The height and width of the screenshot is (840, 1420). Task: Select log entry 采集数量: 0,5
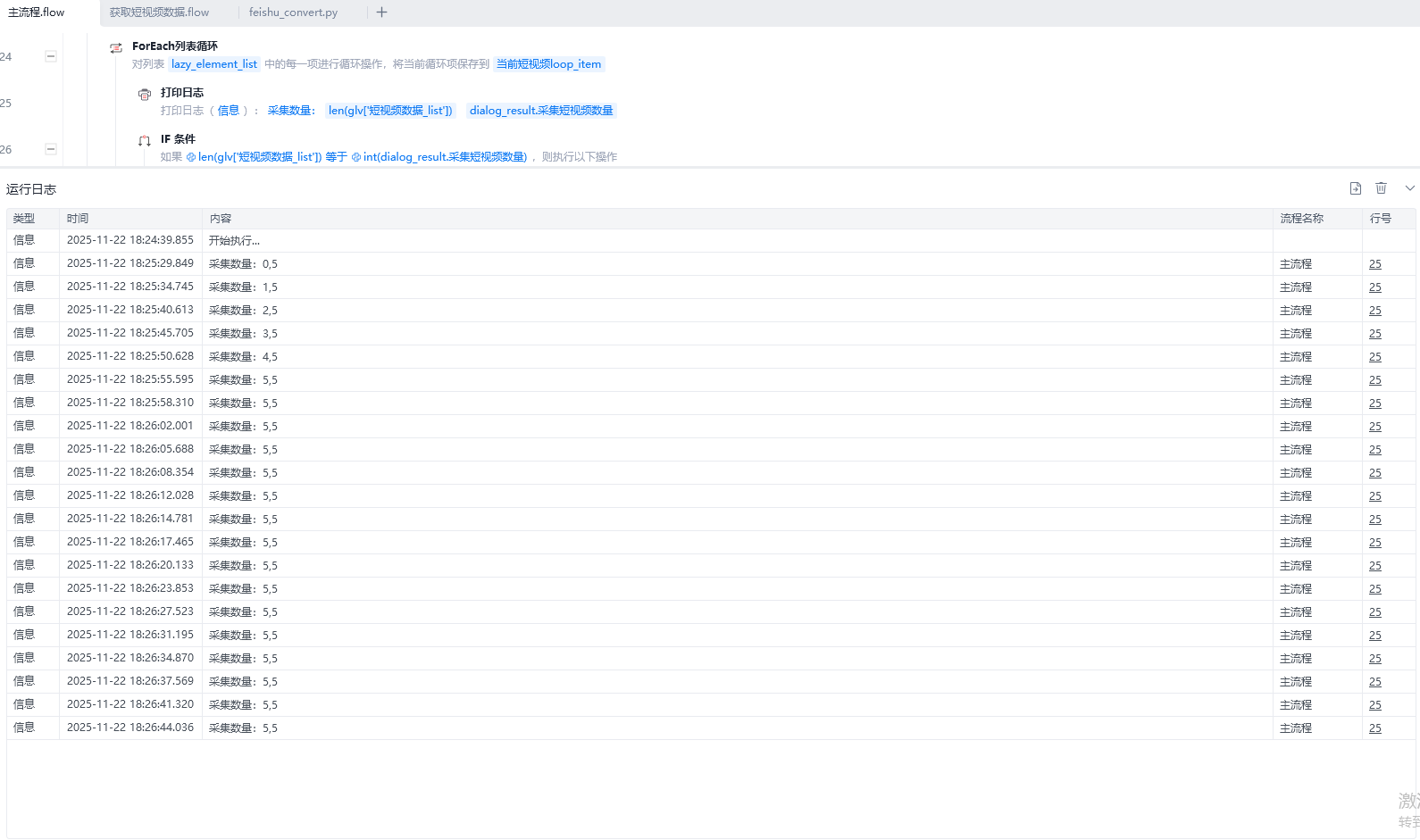pyautogui.click(x=243, y=264)
